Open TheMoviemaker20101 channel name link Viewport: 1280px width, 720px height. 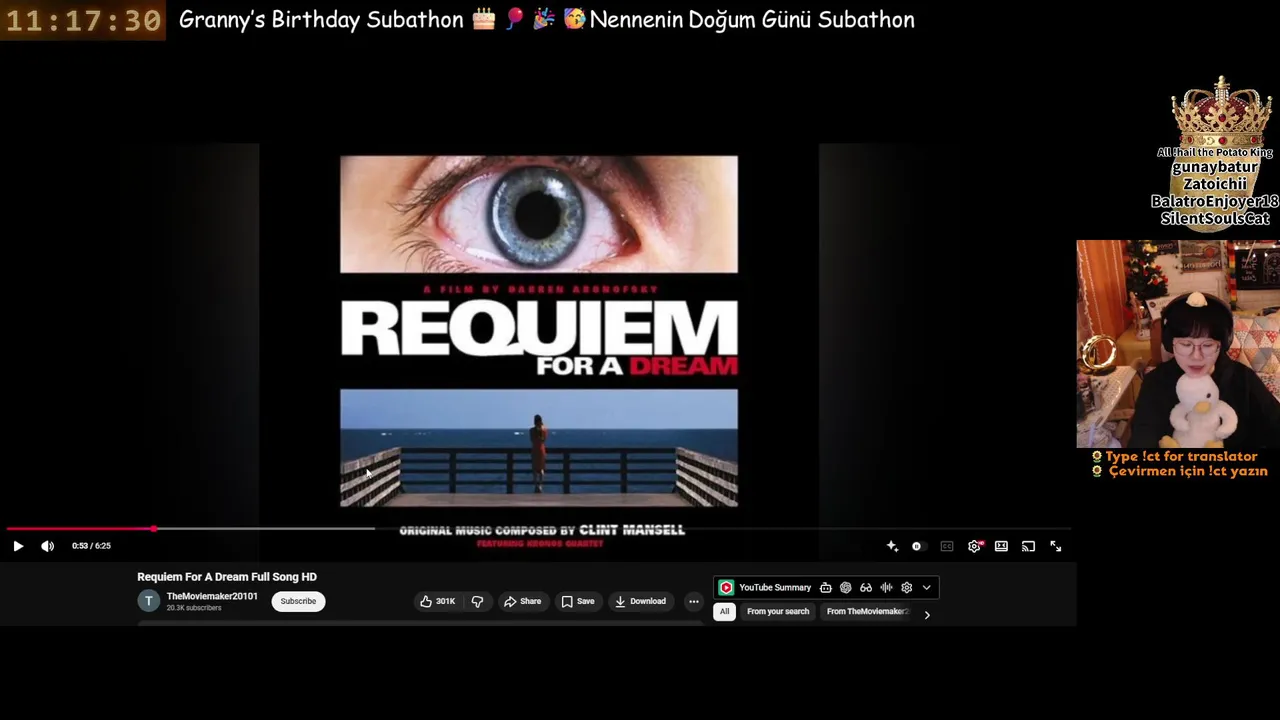tap(212, 596)
